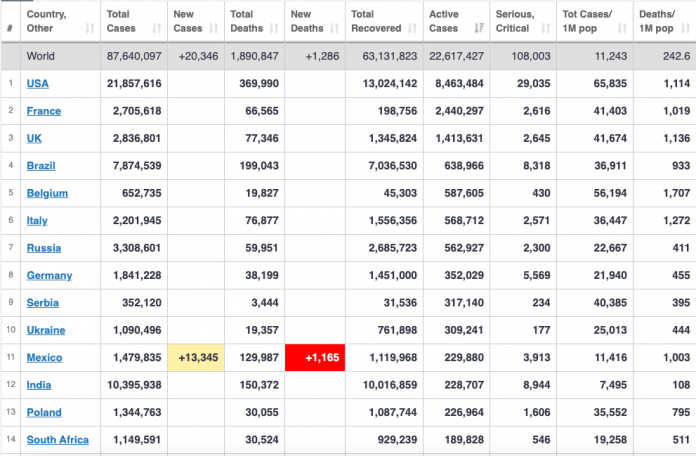Click the Total Cases header text
This screenshot has height=456, width=696.
click(121, 21)
